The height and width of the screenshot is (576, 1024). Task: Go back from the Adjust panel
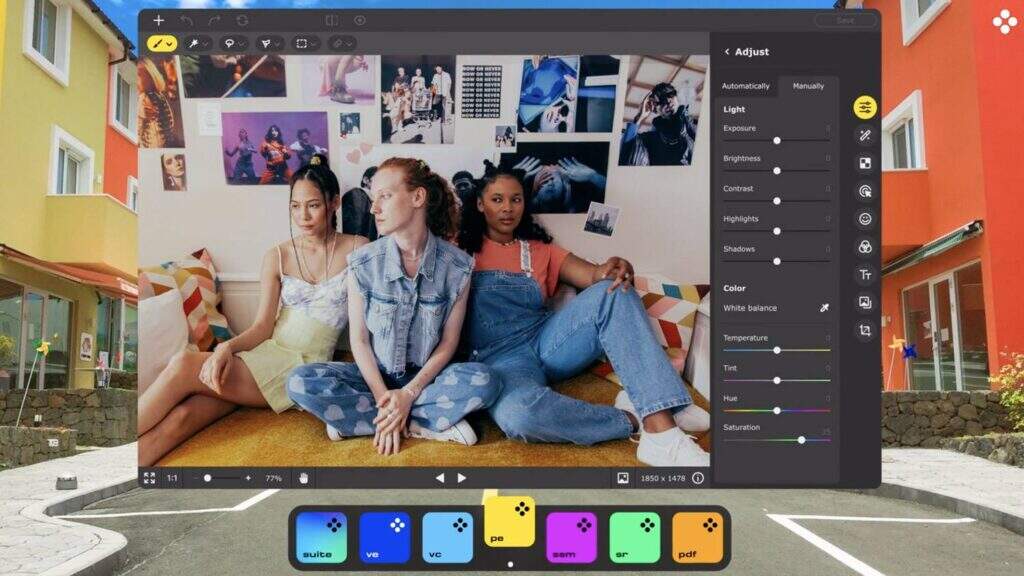click(727, 52)
